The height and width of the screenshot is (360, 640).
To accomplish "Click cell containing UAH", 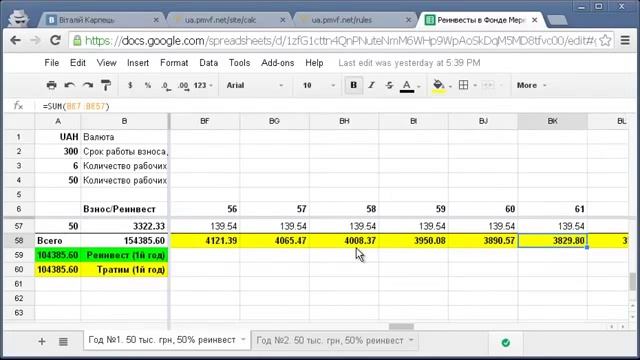I will coord(58,137).
